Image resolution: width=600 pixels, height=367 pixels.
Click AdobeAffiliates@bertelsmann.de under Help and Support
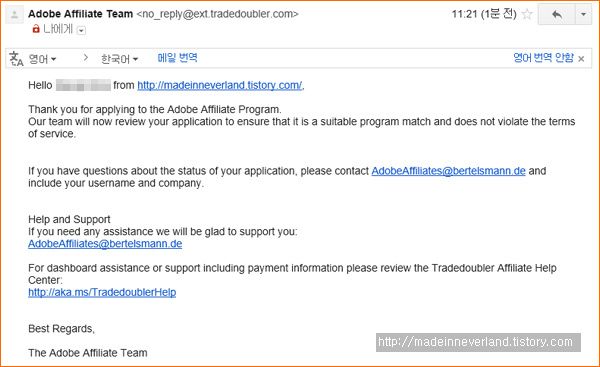[x=105, y=244]
